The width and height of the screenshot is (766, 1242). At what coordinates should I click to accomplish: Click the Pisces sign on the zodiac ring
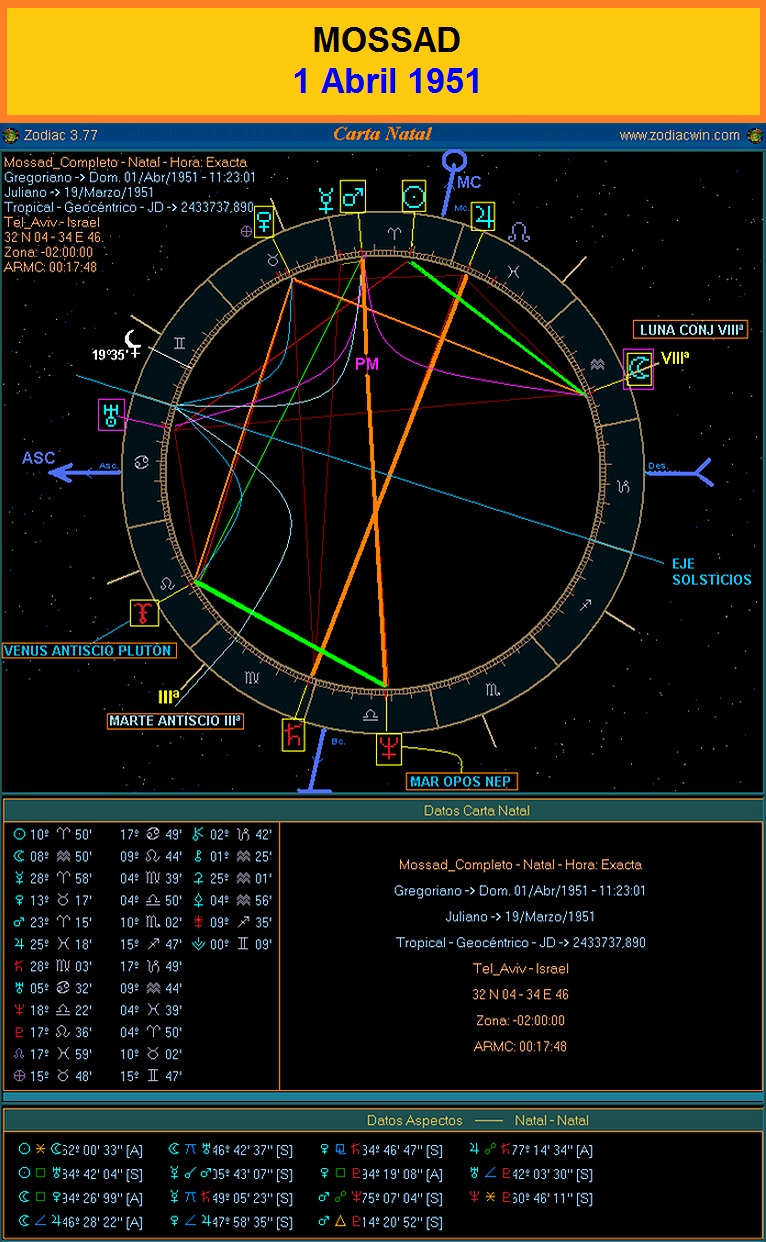point(512,271)
